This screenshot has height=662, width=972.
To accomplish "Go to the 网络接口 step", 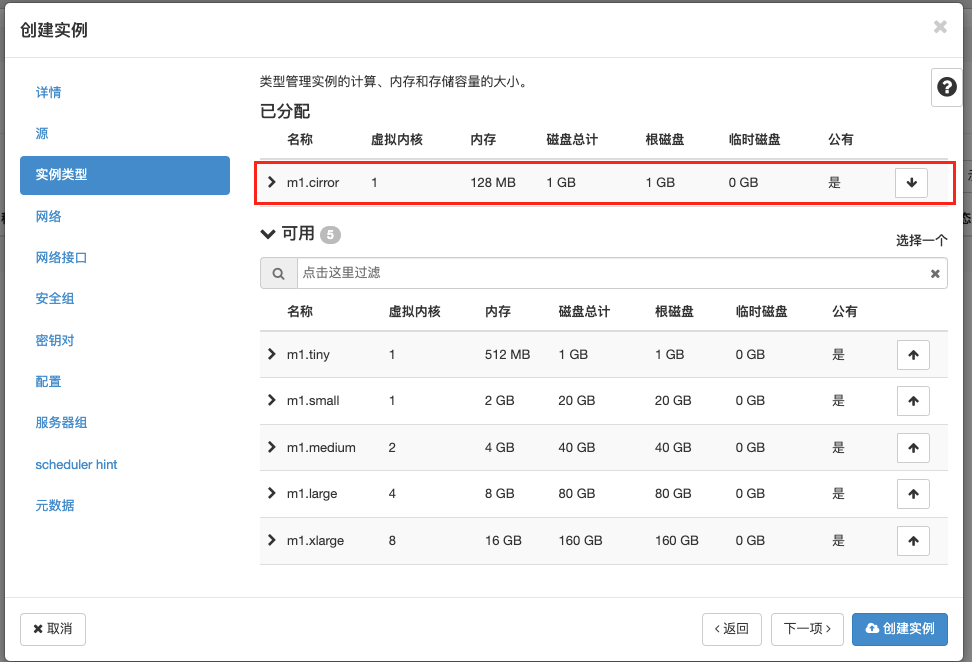I will (x=61, y=257).
